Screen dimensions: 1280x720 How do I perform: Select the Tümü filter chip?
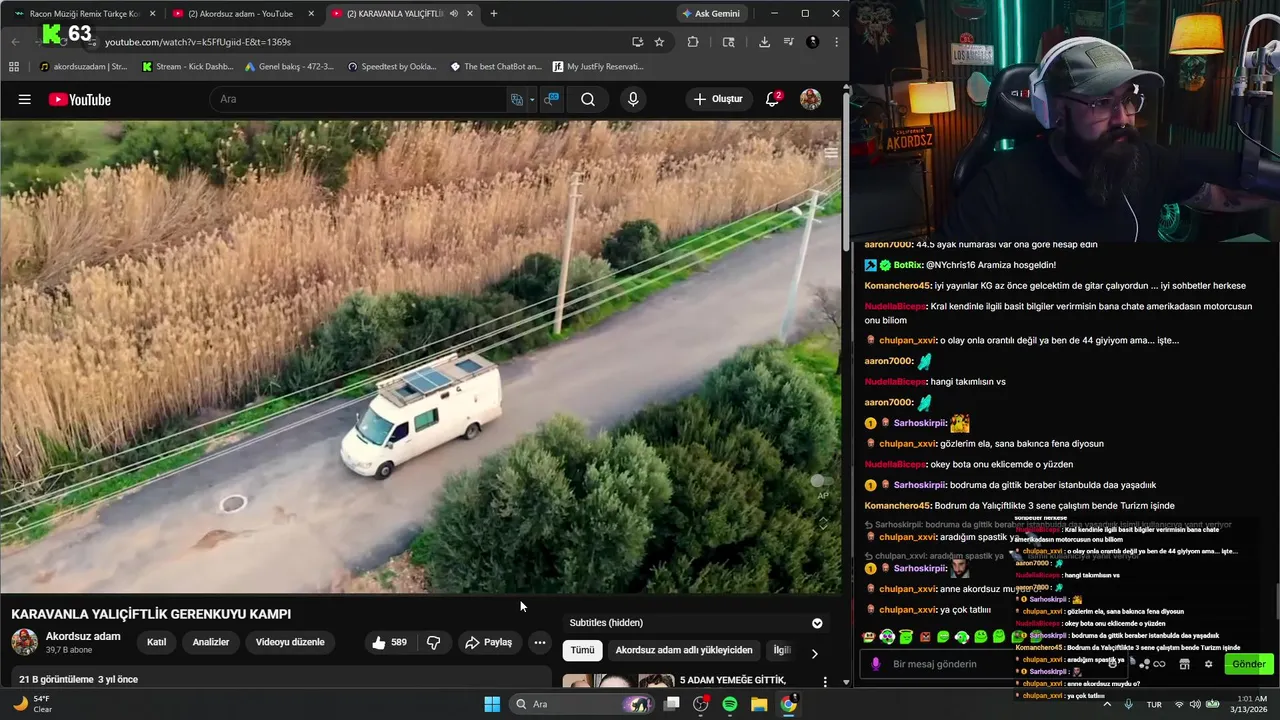[582, 650]
